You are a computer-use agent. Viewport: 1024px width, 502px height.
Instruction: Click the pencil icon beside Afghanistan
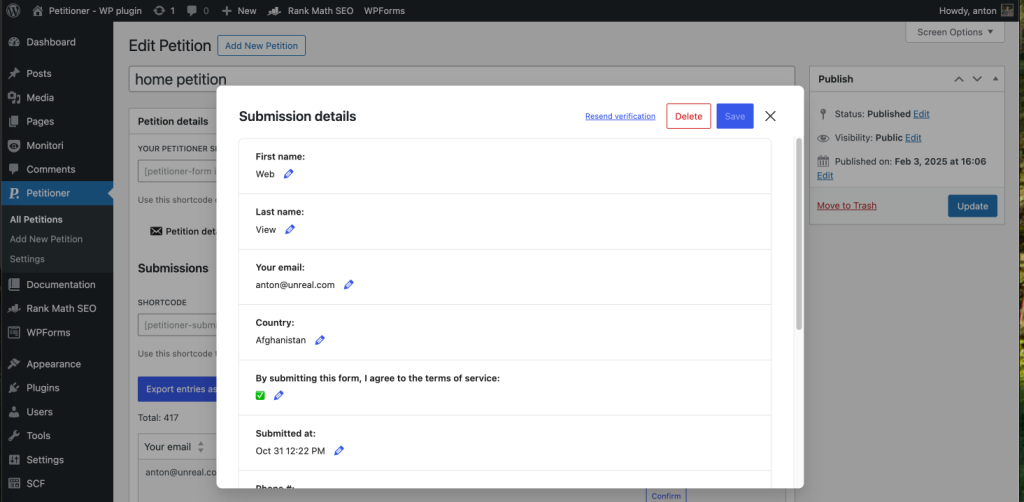[320, 340]
